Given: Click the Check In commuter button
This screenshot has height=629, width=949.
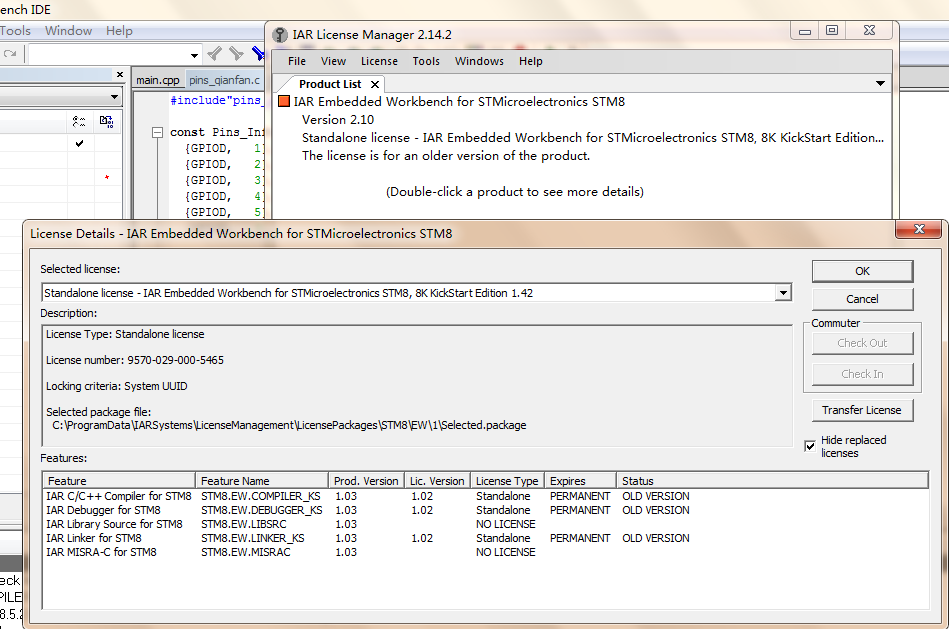Looking at the screenshot, I should click(x=862, y=374).
